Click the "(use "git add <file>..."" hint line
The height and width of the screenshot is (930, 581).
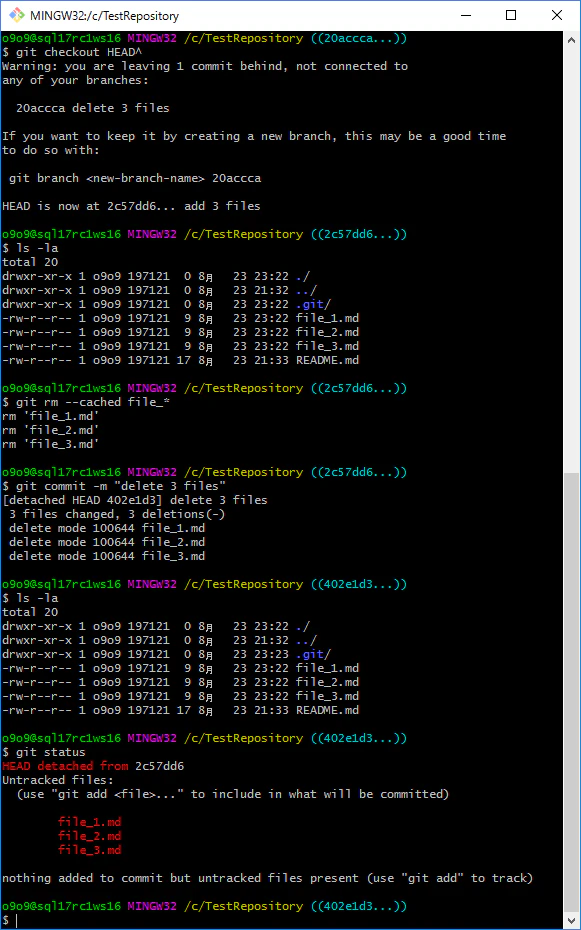point(233,794)
